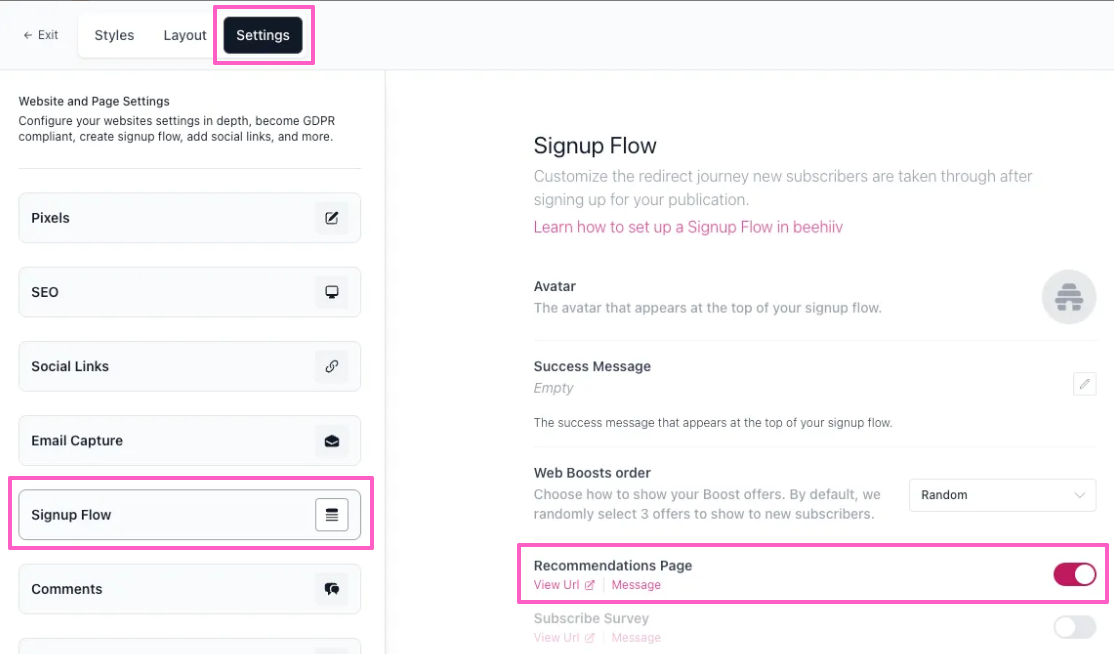The width and height of the screenshot is (1114, 654).
Task: Switch to the Styles tab
Action: (x=114, y=35)
